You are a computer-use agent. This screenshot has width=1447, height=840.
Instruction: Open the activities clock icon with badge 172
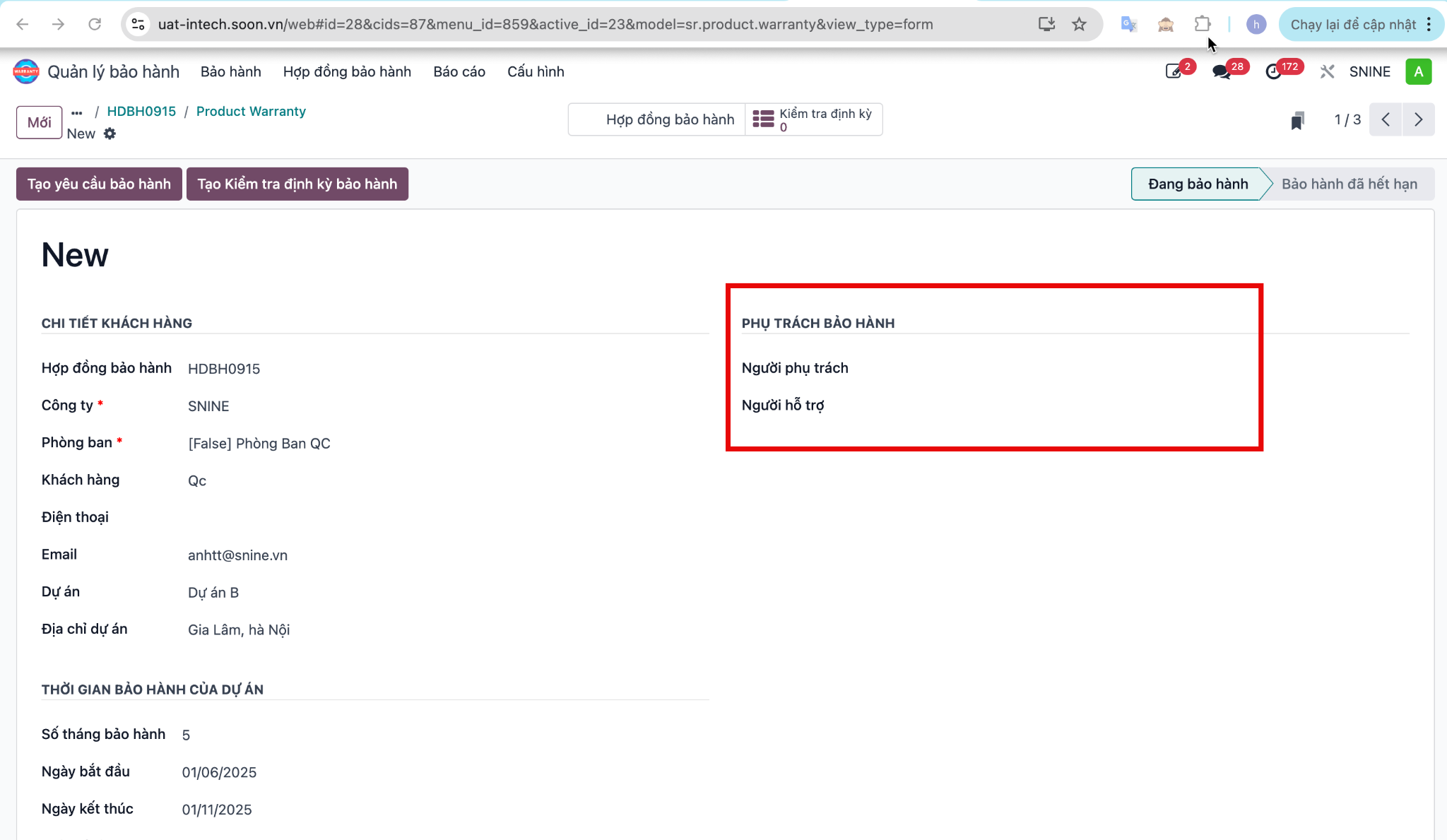click(1274, 71)
